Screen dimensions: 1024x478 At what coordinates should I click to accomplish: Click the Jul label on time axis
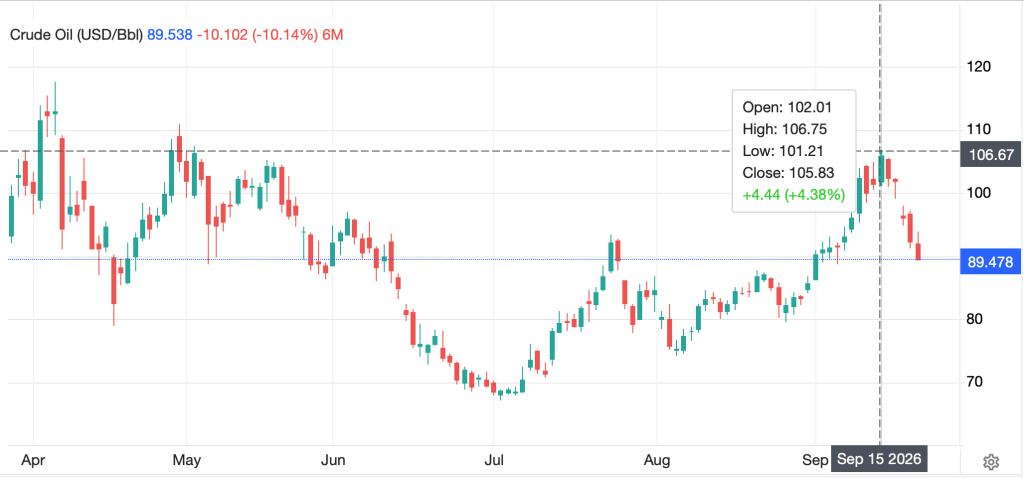click(494, 460)
